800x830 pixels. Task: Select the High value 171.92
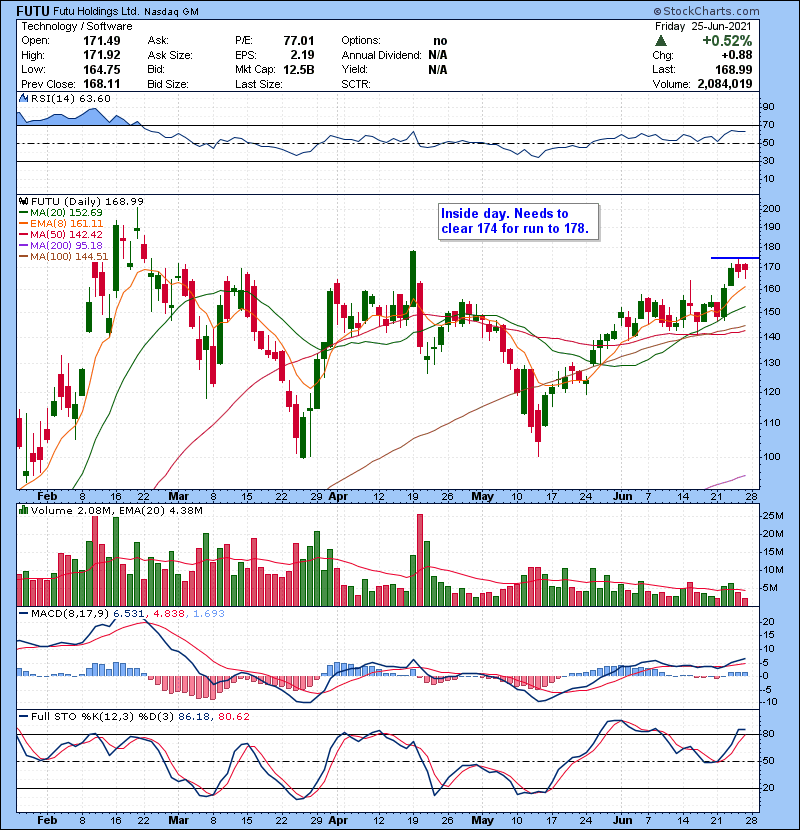(102, 55)
